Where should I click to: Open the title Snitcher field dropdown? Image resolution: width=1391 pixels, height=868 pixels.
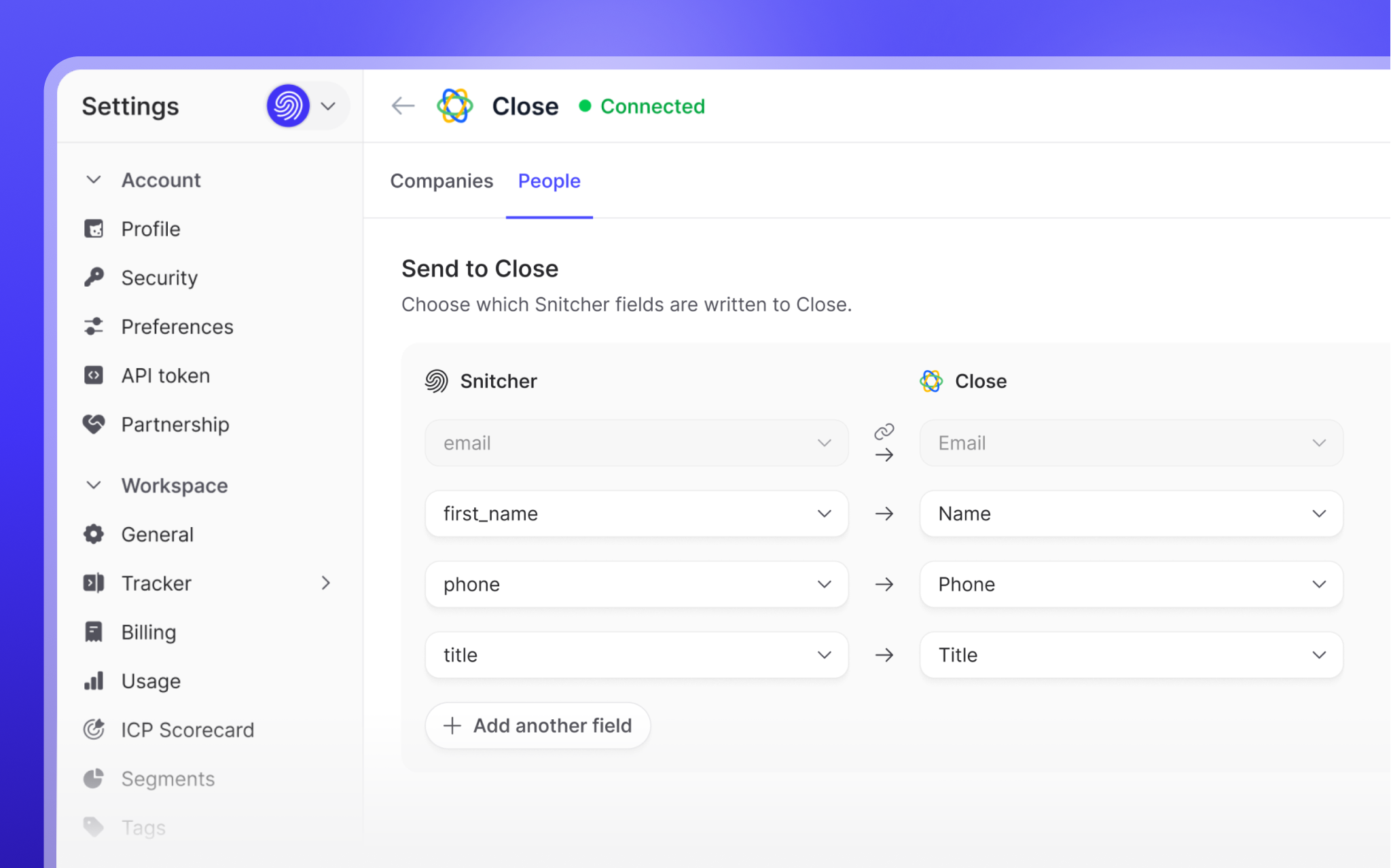(x=636, y=655)
